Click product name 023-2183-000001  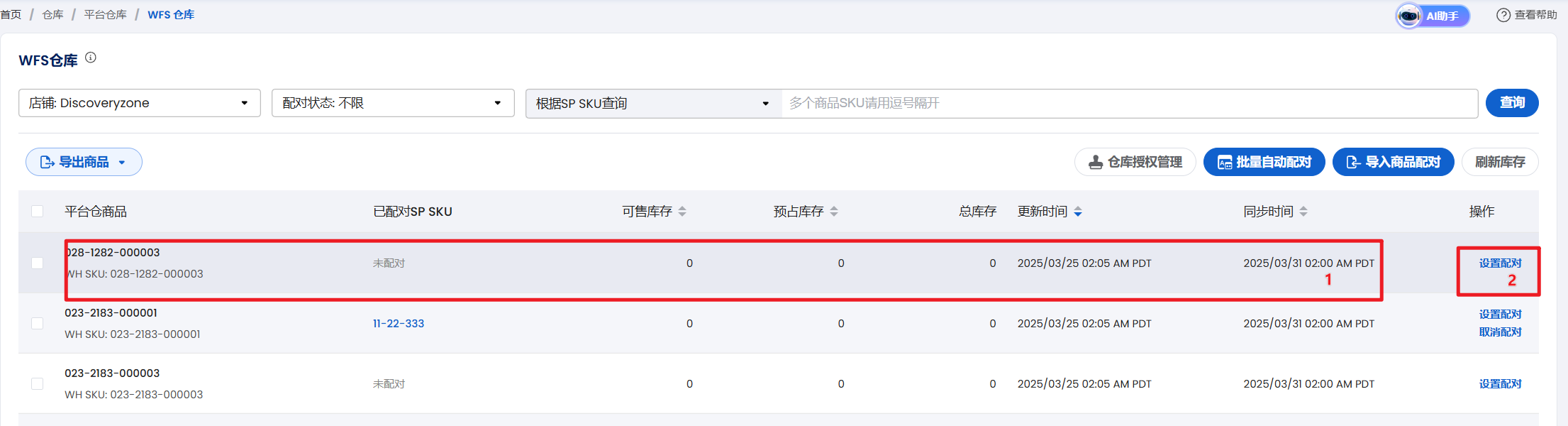tap(111, 312)
